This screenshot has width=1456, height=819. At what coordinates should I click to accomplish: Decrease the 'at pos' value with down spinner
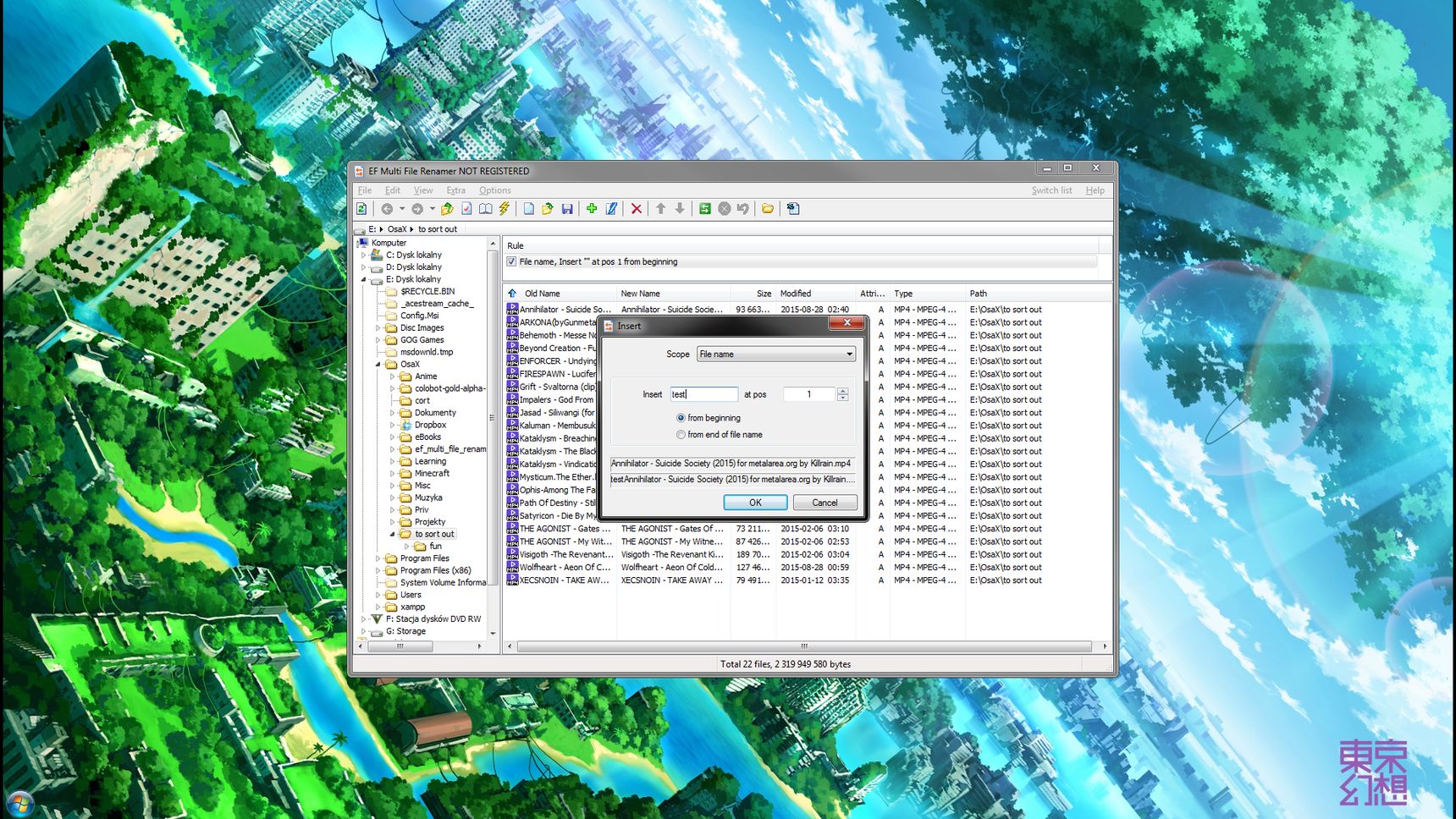pyautogui.click(x=843, y=398)
